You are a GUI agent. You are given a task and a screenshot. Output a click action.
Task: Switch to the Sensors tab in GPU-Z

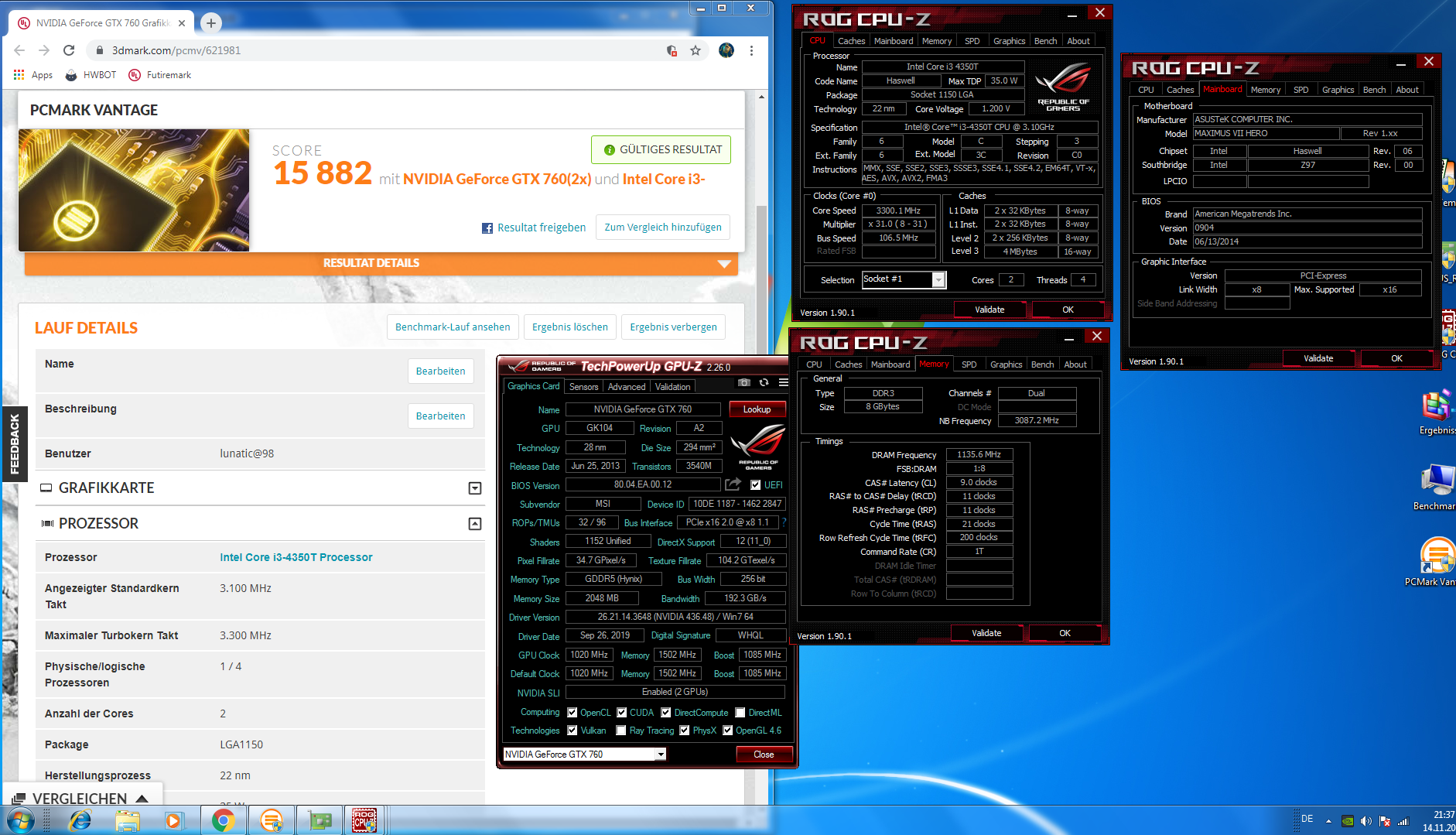coord(583,387)
